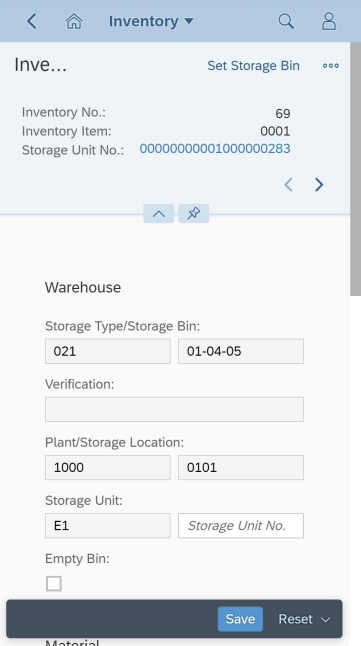The width and height of the screenshot is (361, 646).
Task: Click the Warehouse section heading
Action: (x=83, y=288)
